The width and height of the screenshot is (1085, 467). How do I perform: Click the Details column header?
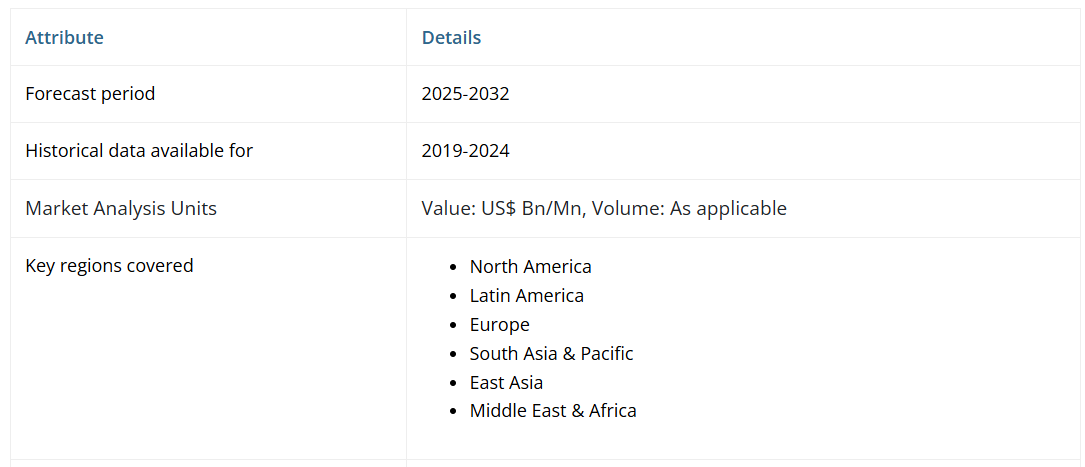coord(451,38)
